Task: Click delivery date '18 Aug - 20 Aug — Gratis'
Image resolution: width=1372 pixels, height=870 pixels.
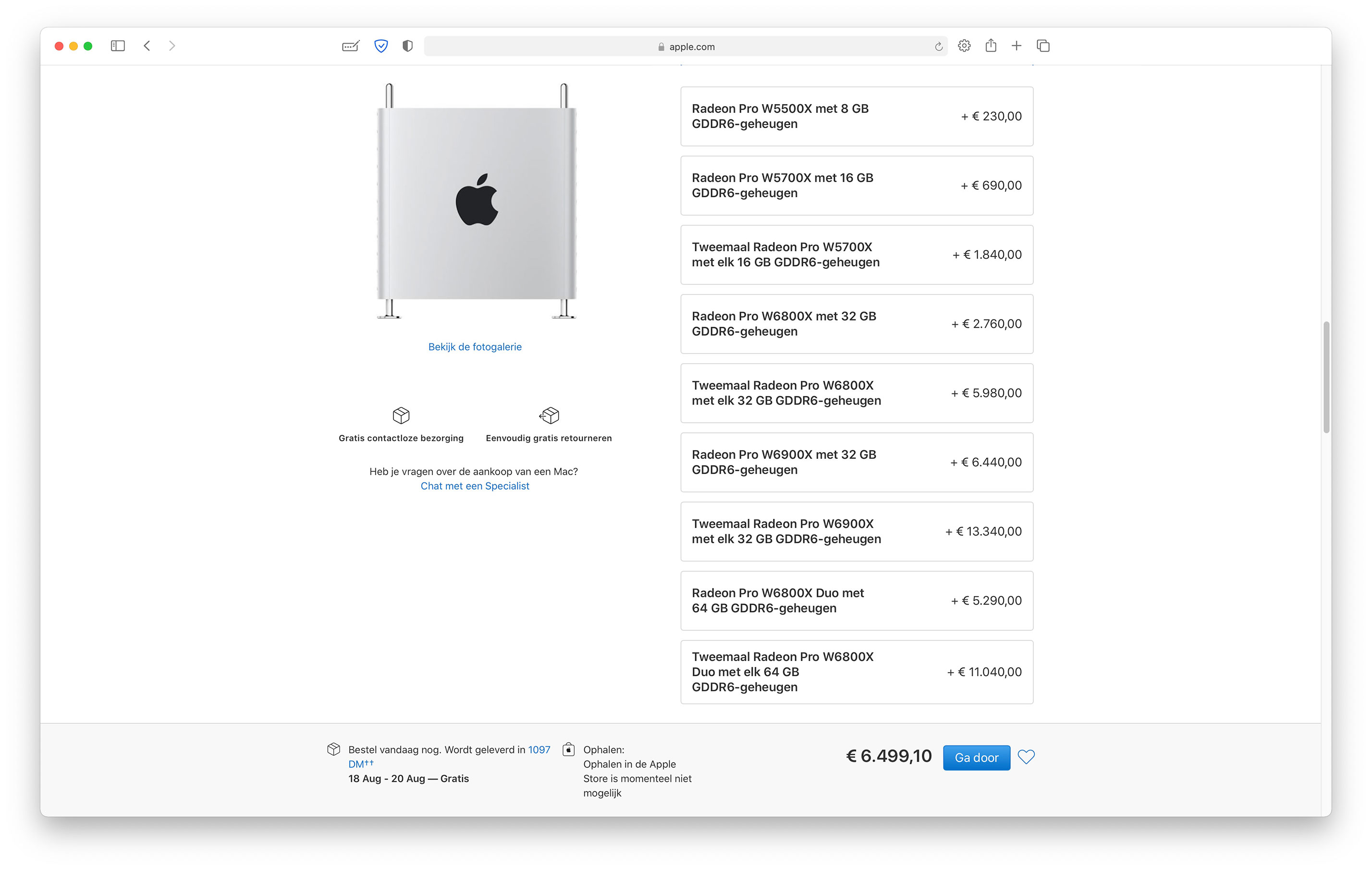Action: pos(408,779)
